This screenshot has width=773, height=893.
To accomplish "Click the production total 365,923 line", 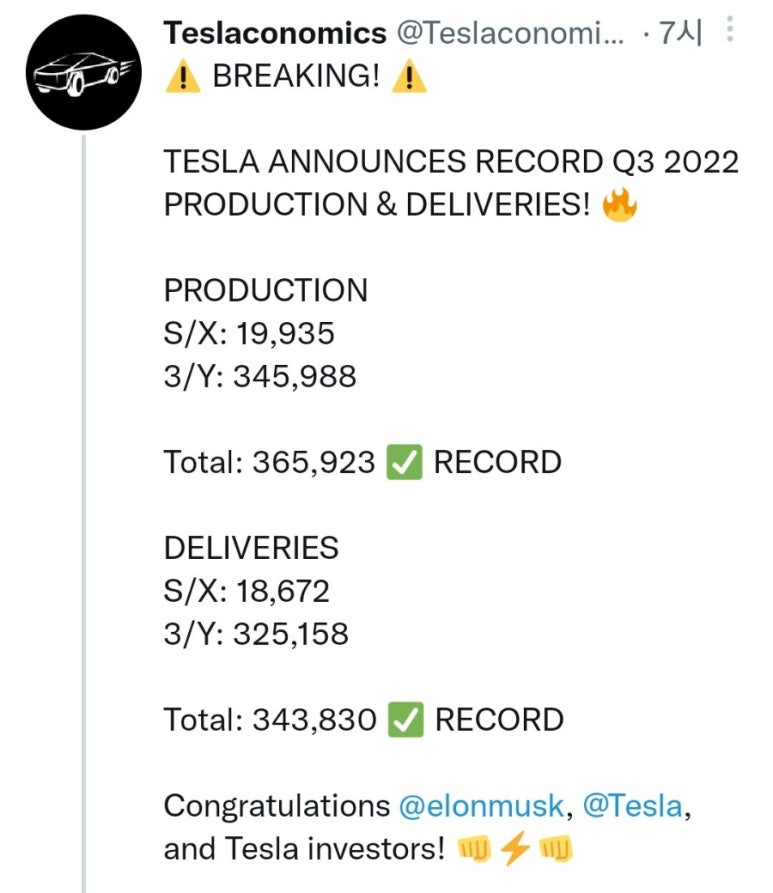I will pyautogui.click(x=362, y=462).
